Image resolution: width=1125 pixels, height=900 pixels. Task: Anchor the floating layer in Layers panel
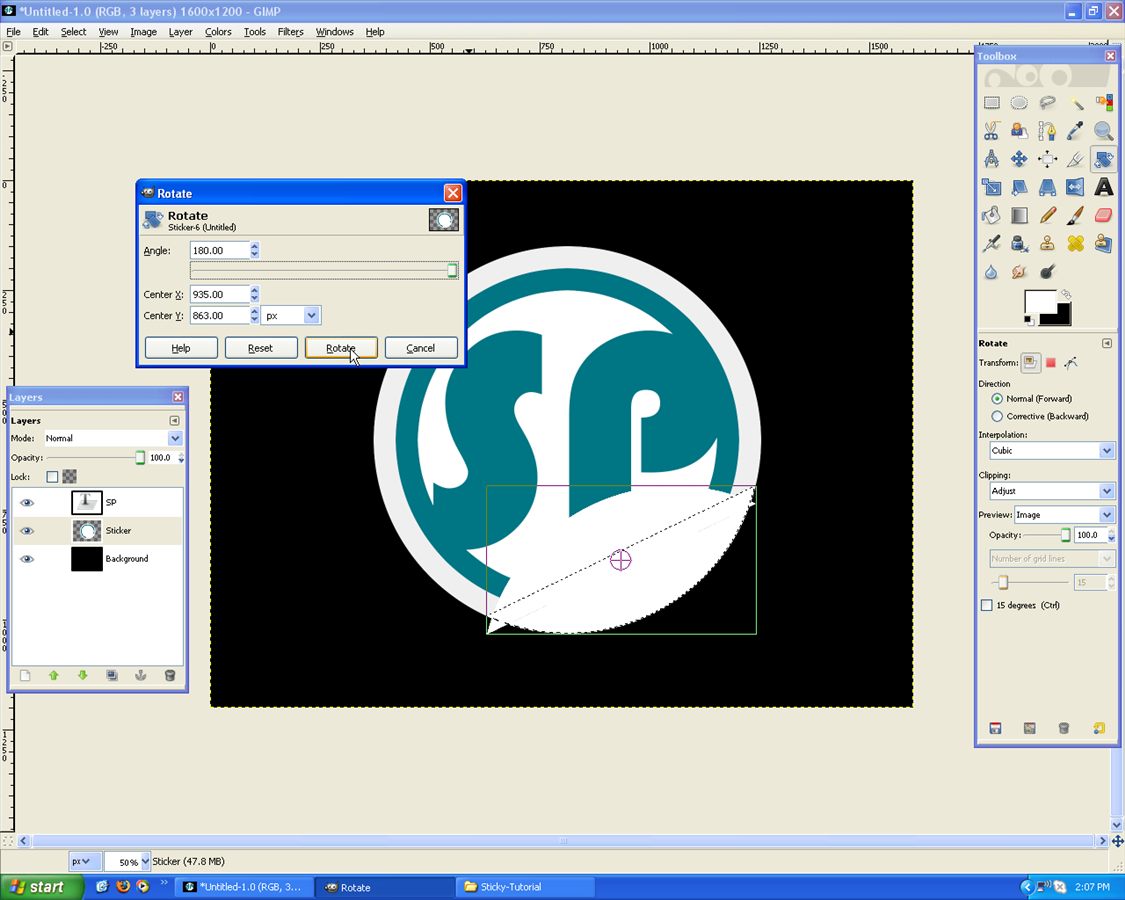pos(141,675)
